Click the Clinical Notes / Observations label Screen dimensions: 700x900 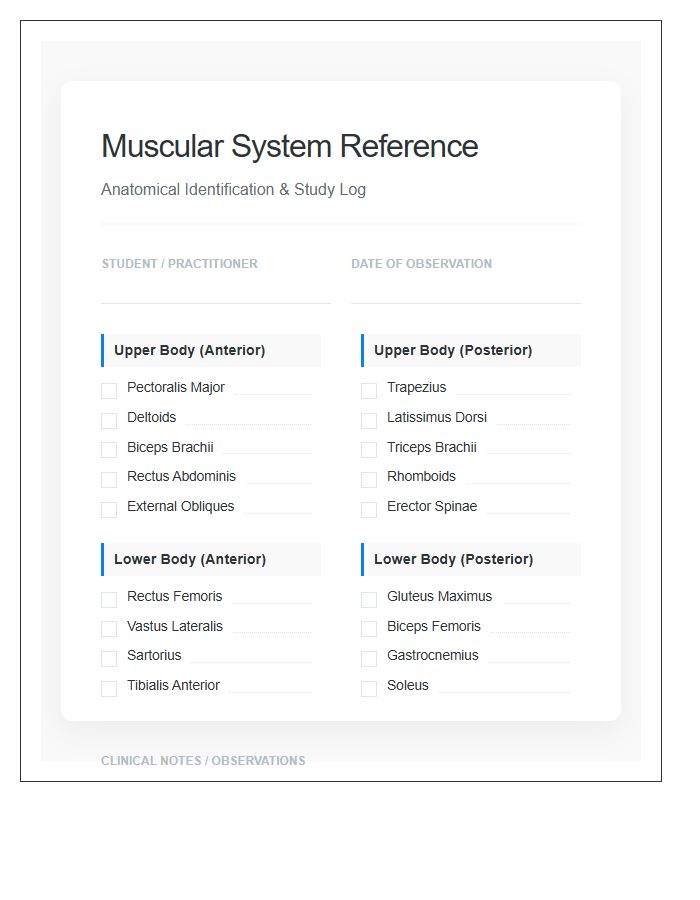tap(203, 761)
